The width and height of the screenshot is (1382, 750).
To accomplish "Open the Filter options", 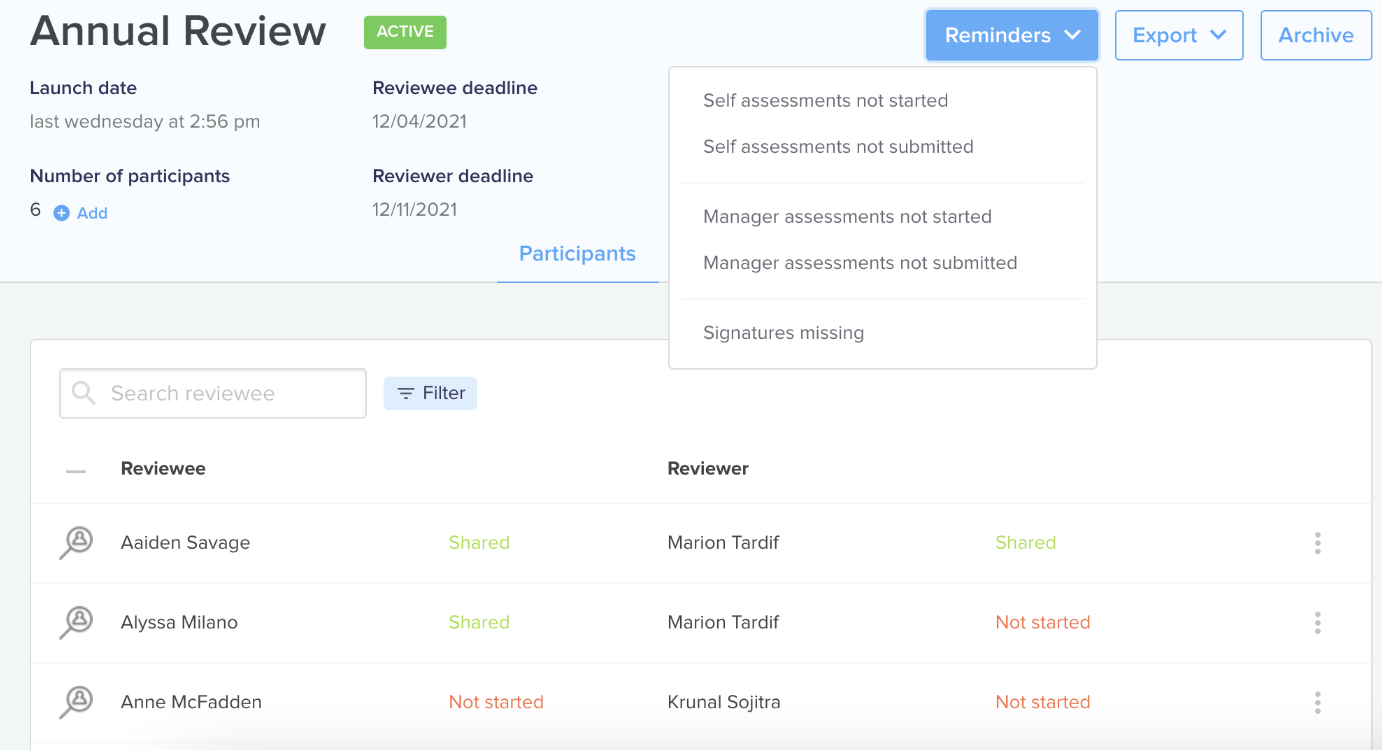I will [x=430, y=393].
